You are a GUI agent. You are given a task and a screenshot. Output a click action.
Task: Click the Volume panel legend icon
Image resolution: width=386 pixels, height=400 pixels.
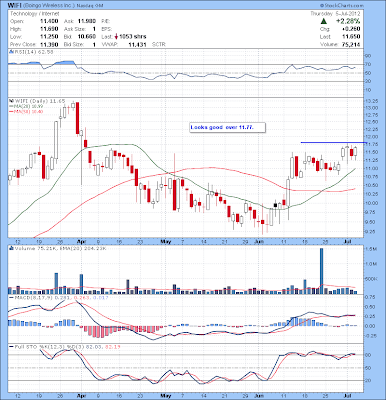[11, 248]
